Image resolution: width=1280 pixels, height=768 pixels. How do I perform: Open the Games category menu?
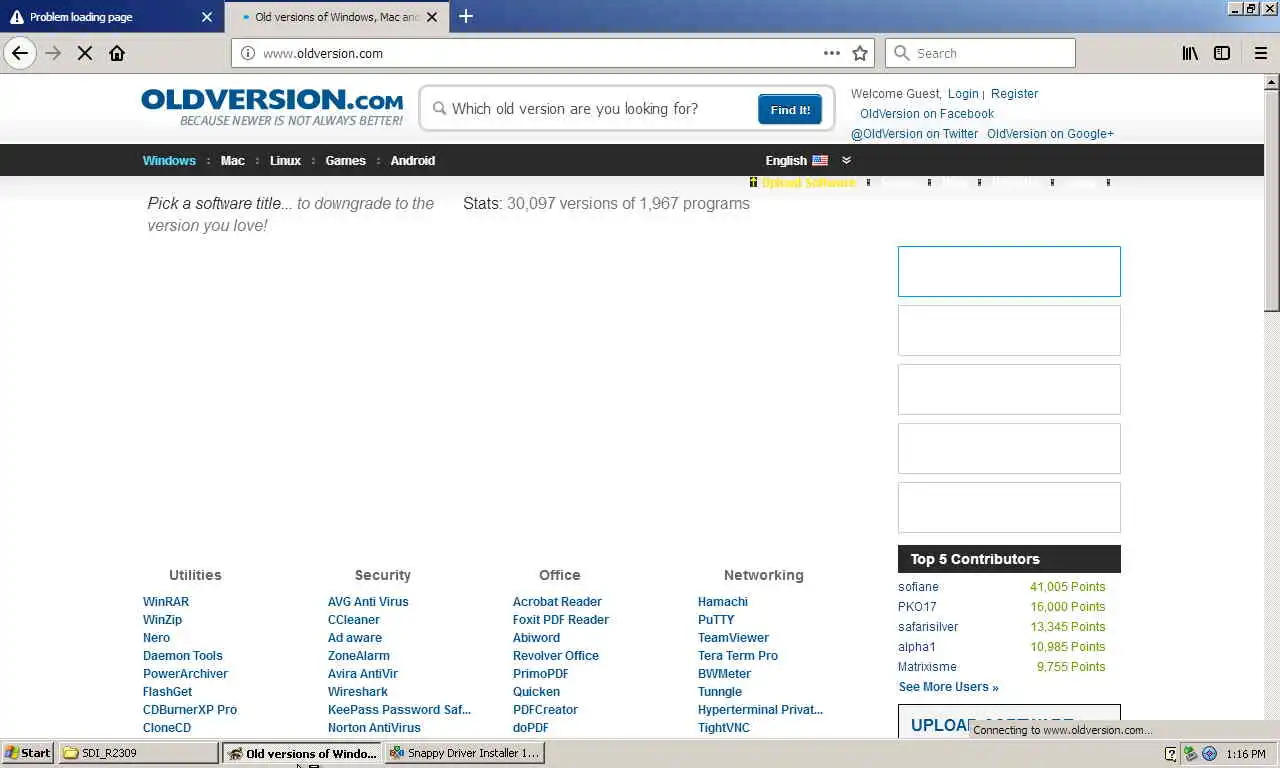[x=346, y=160]
